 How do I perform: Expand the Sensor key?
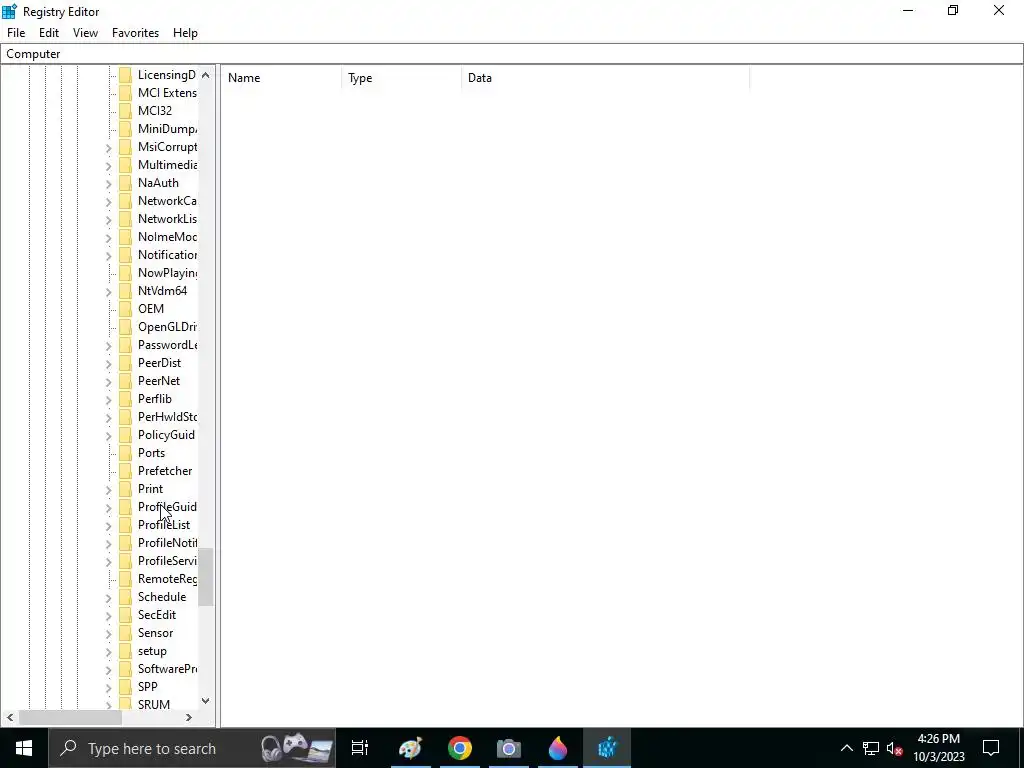click(109, 633)
